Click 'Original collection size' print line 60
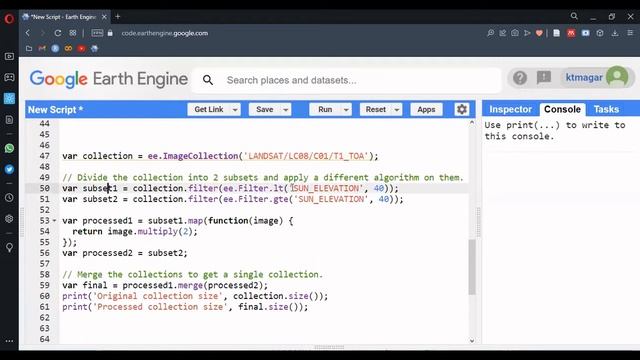The image size is (640, 360). [x=195, y=296]
